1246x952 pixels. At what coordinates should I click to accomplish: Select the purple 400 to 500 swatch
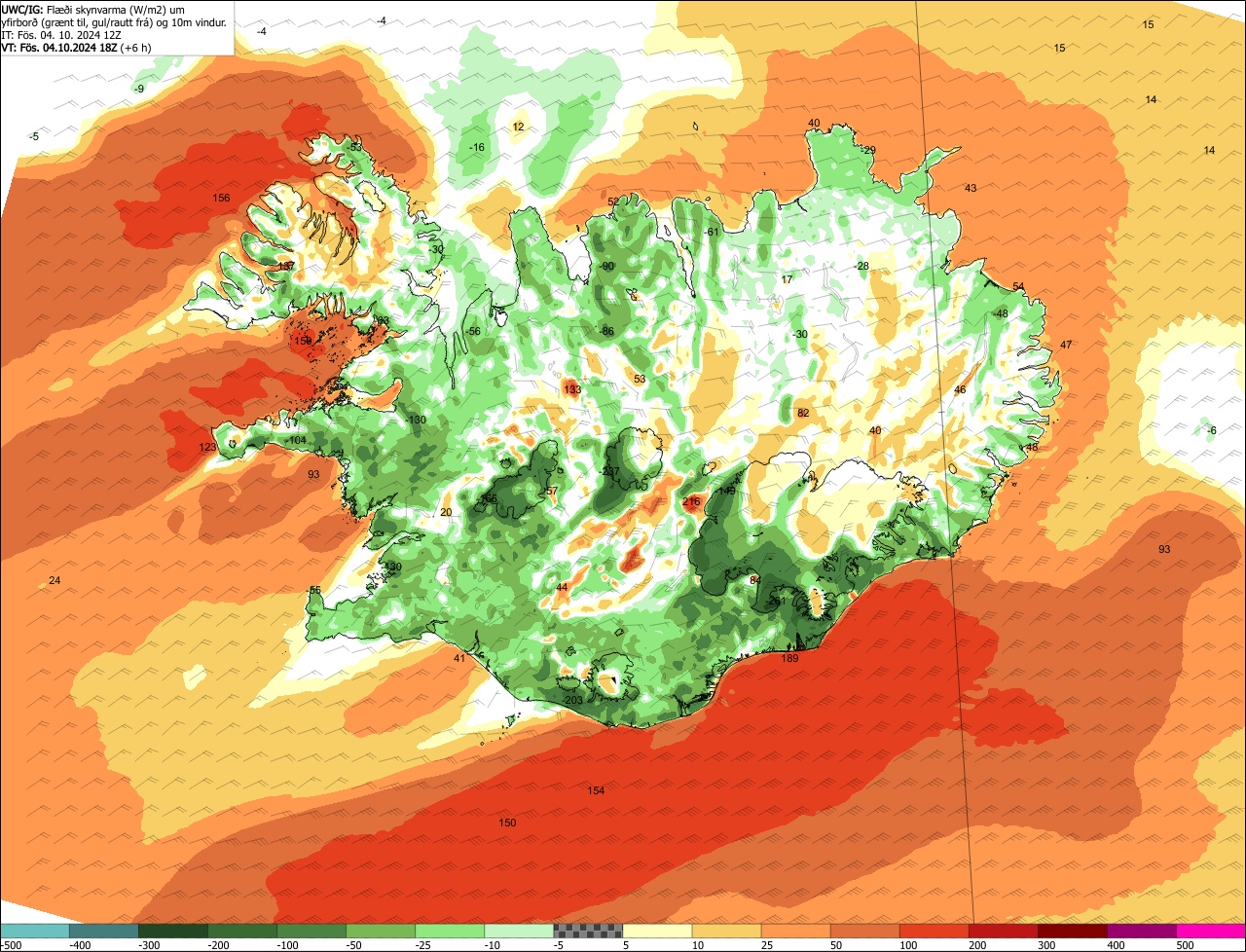point(1141,930)
